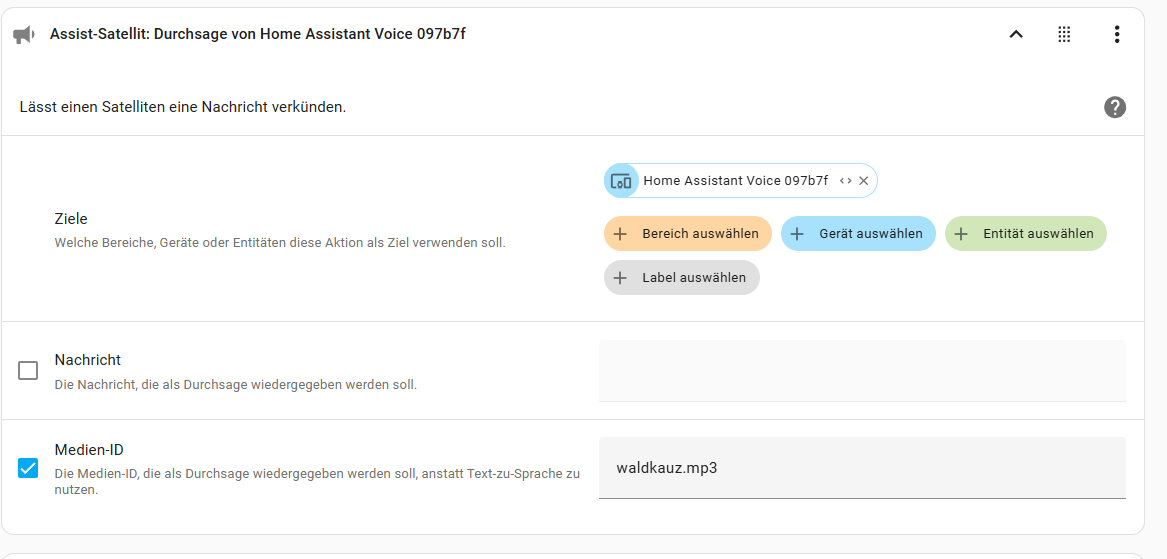Click the device icon on the target chip

coord(621,181)
